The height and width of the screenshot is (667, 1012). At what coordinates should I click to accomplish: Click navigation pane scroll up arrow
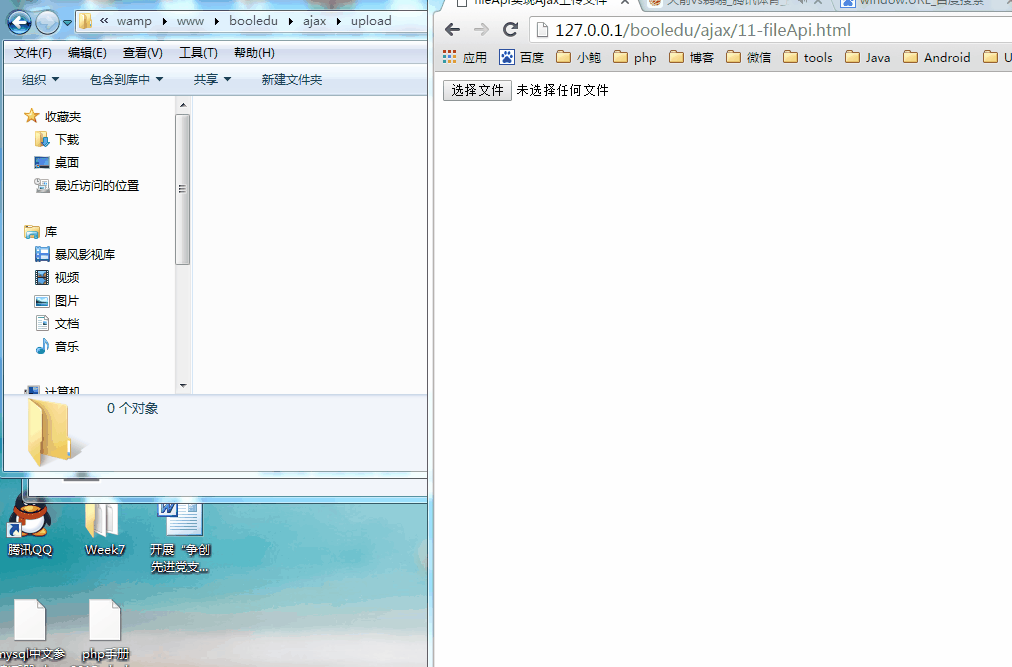[183, 105]
